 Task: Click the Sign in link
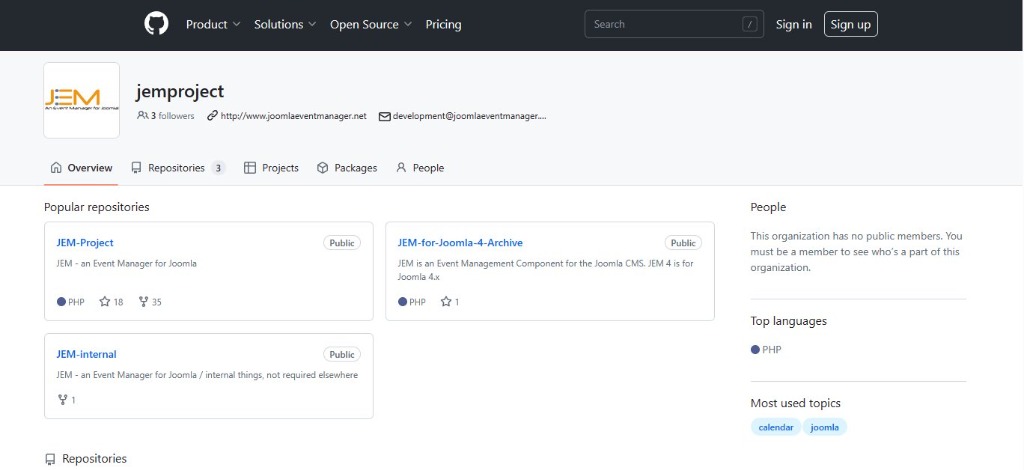tap(793, 24)
